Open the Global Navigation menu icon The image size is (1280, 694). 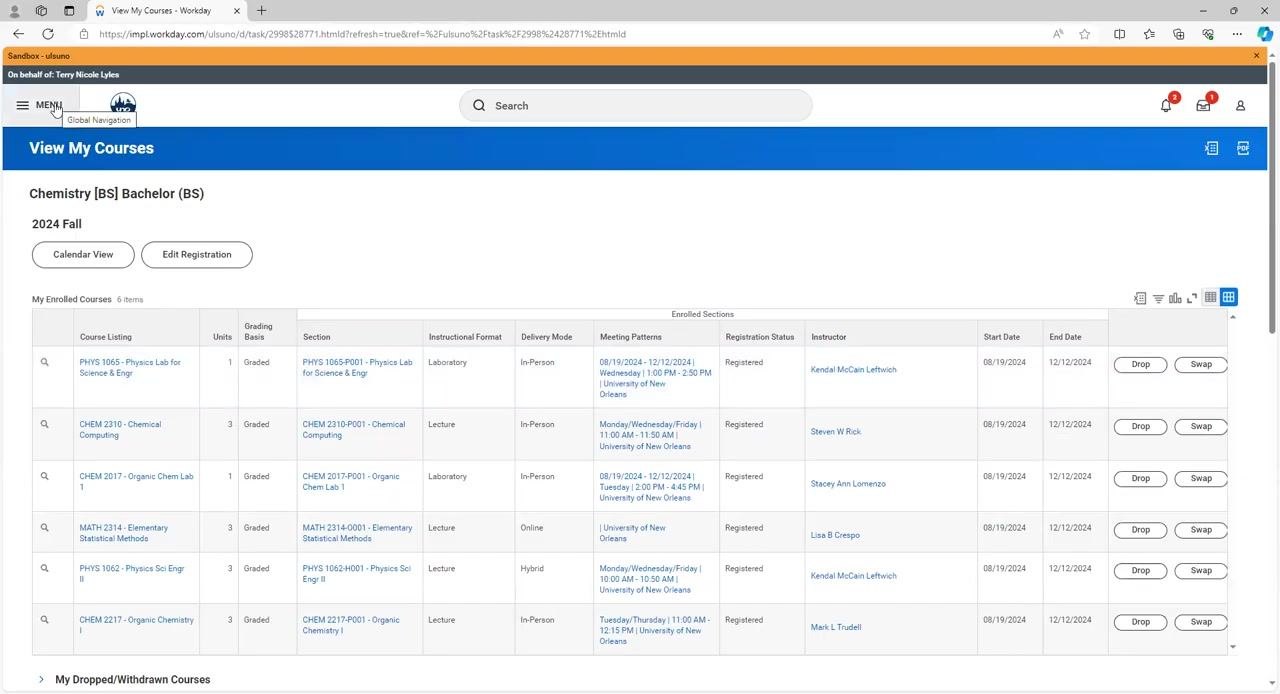point(22,105)
